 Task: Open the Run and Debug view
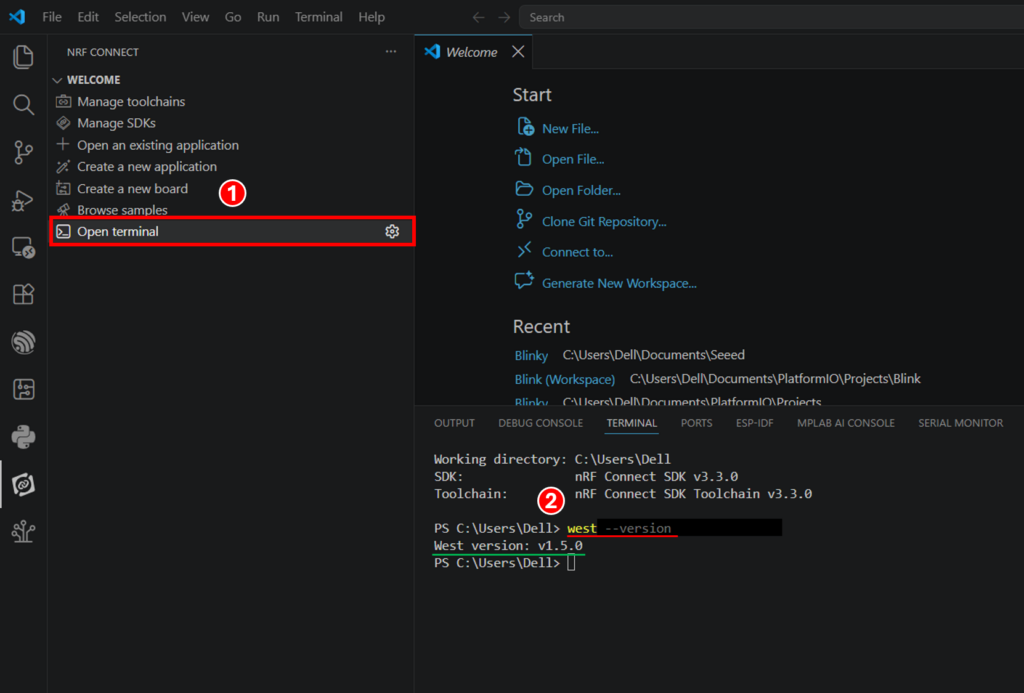pyautogui.click(x=24, y=200)
